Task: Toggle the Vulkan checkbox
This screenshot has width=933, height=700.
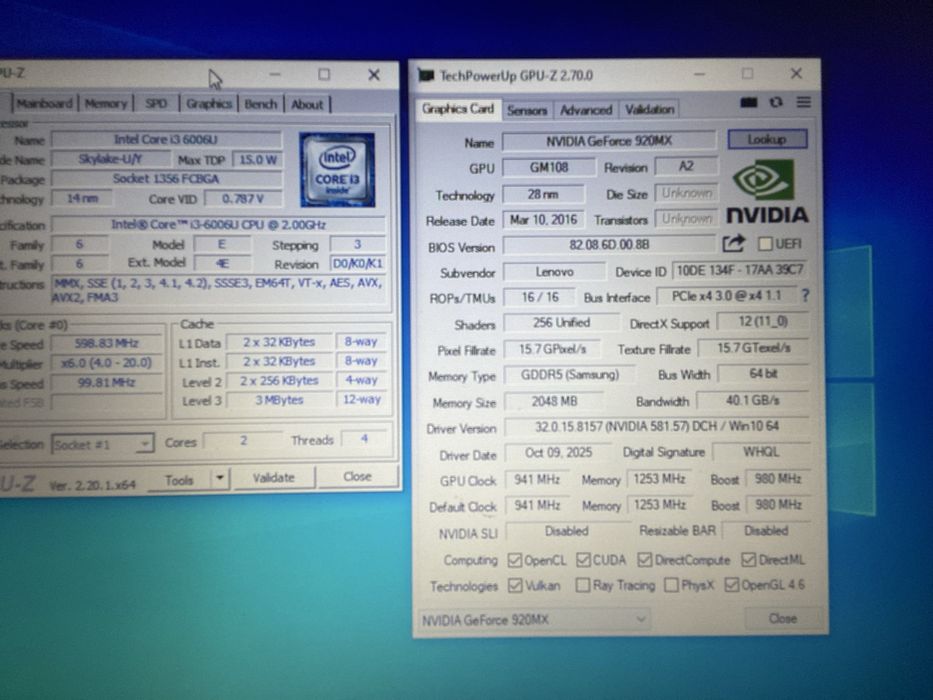Action: pos(515,586)
